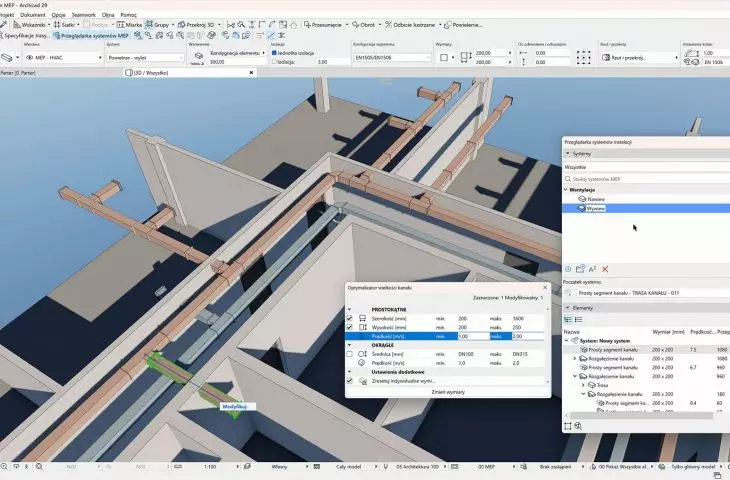This screenshot has width=730, height=480.
Task: Select the Wywiew system
Action: 595,209
